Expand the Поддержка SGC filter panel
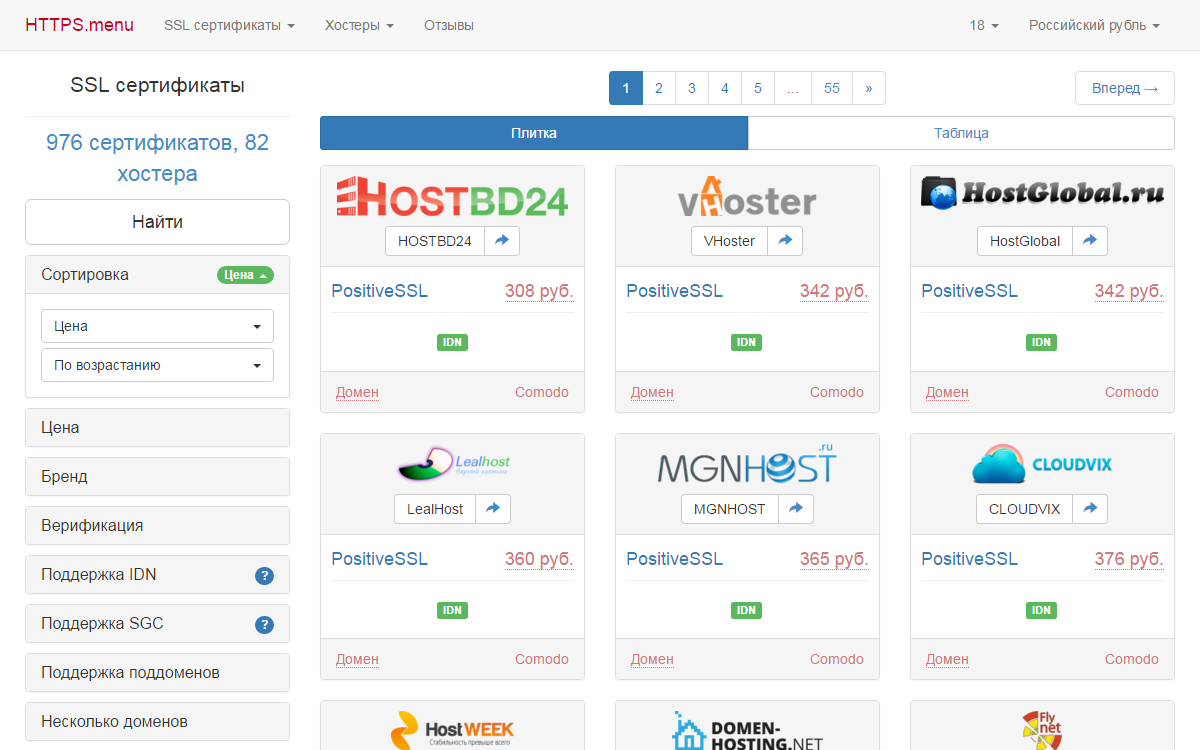The image size is (1200, 750). click(x=157, y=623)
